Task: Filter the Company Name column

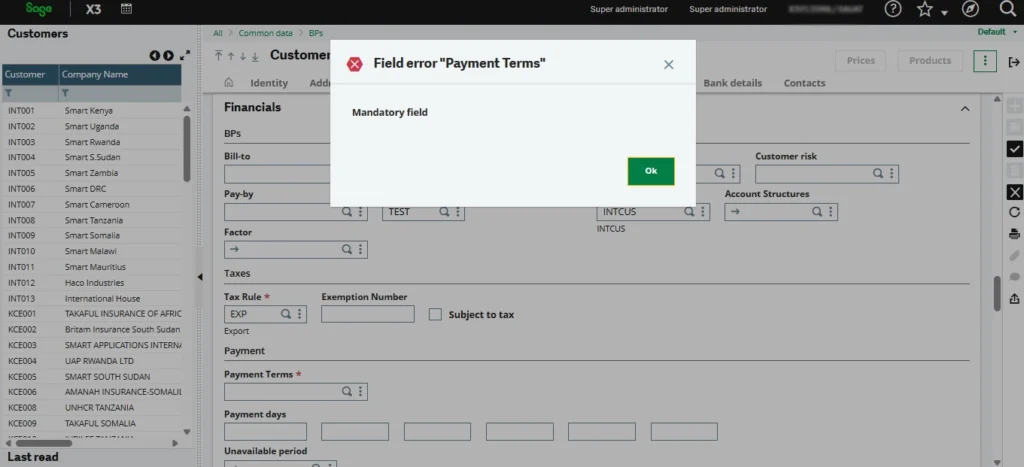Action: coord(66,94)
